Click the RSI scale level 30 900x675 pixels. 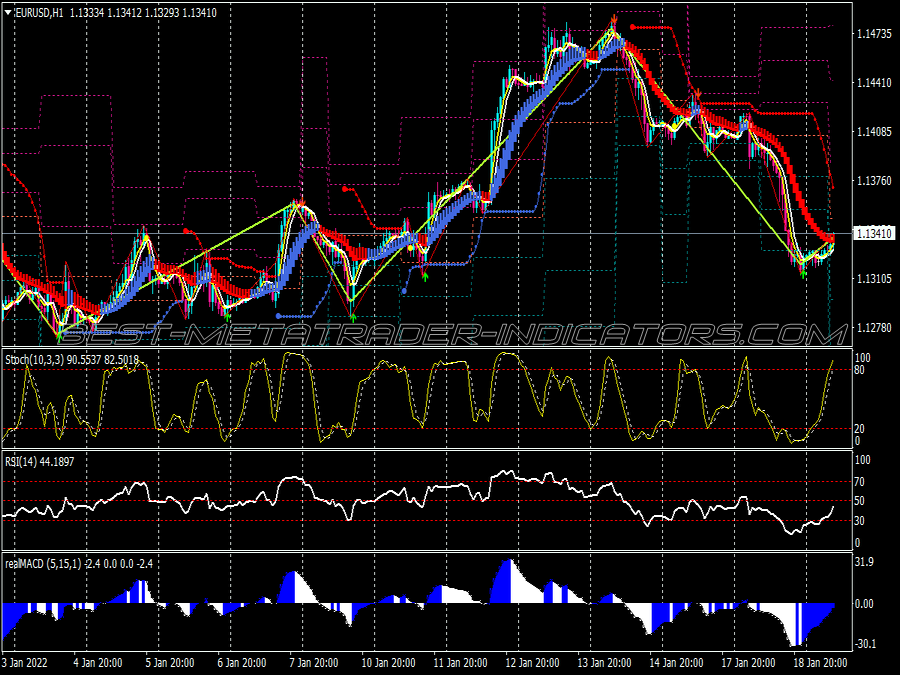click(x=860, y=521)
